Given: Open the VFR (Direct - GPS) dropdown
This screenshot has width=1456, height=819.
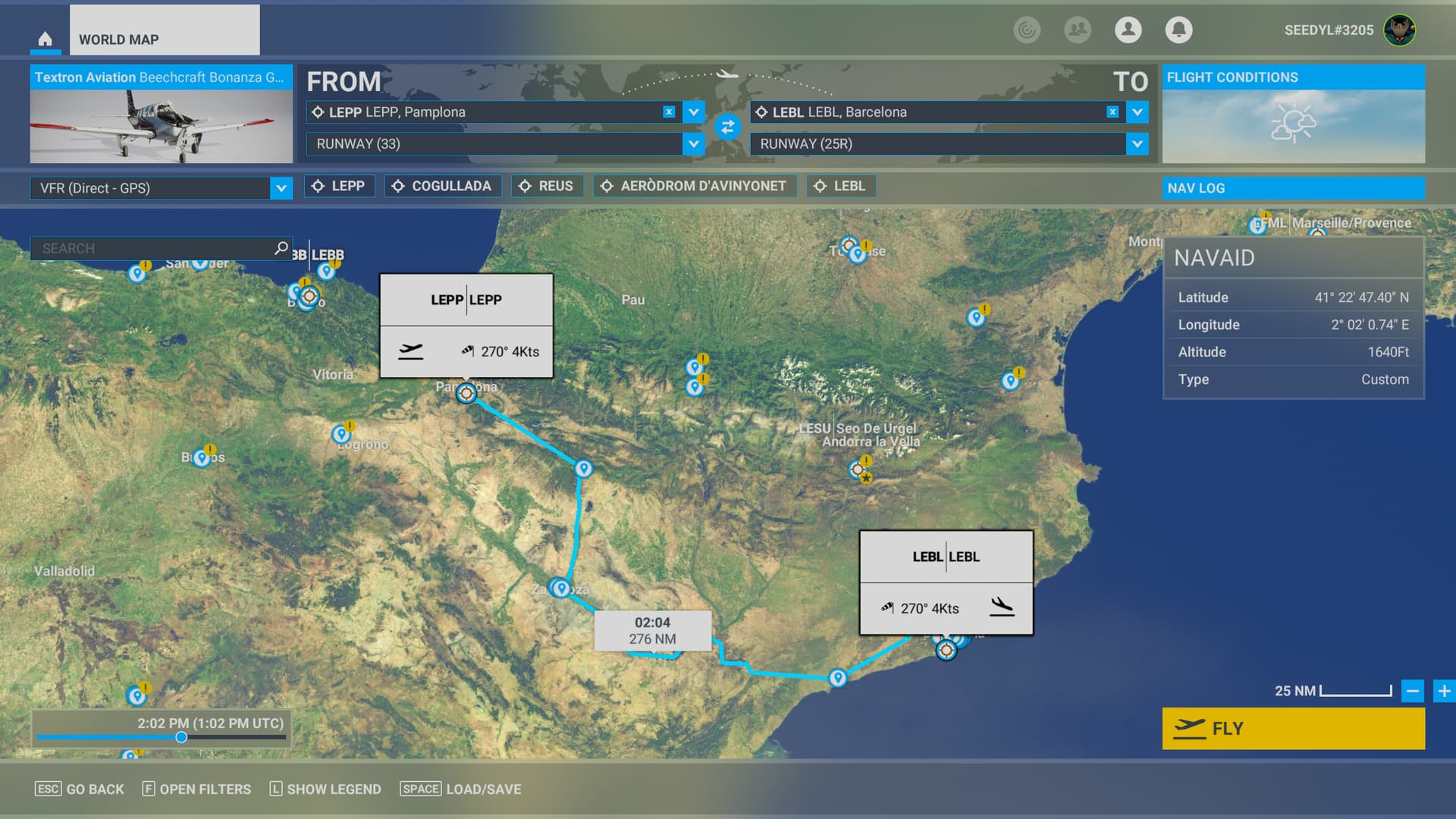Looking at the screenshot, I should 281,188.
